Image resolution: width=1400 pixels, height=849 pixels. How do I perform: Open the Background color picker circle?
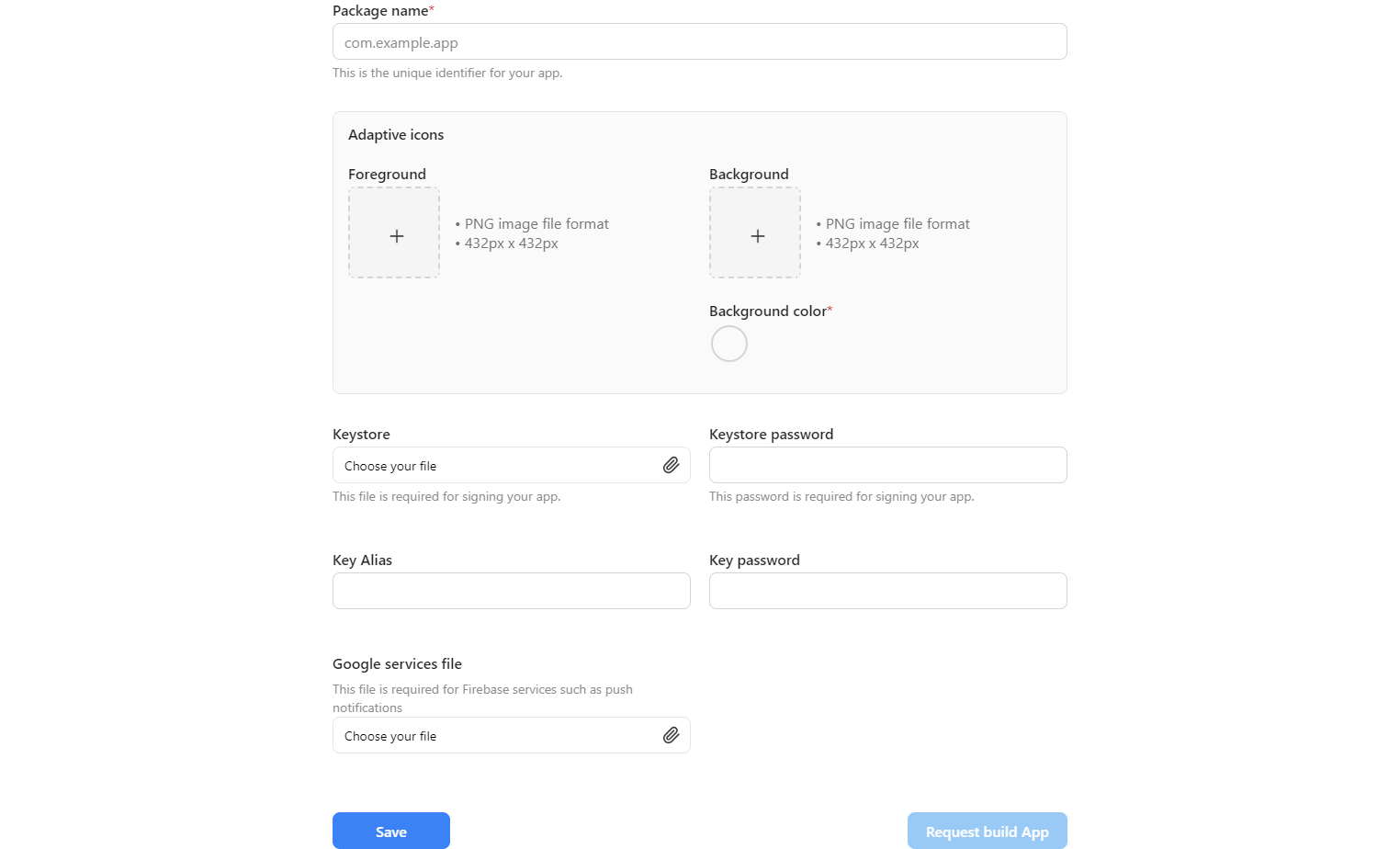coord(729,344)
